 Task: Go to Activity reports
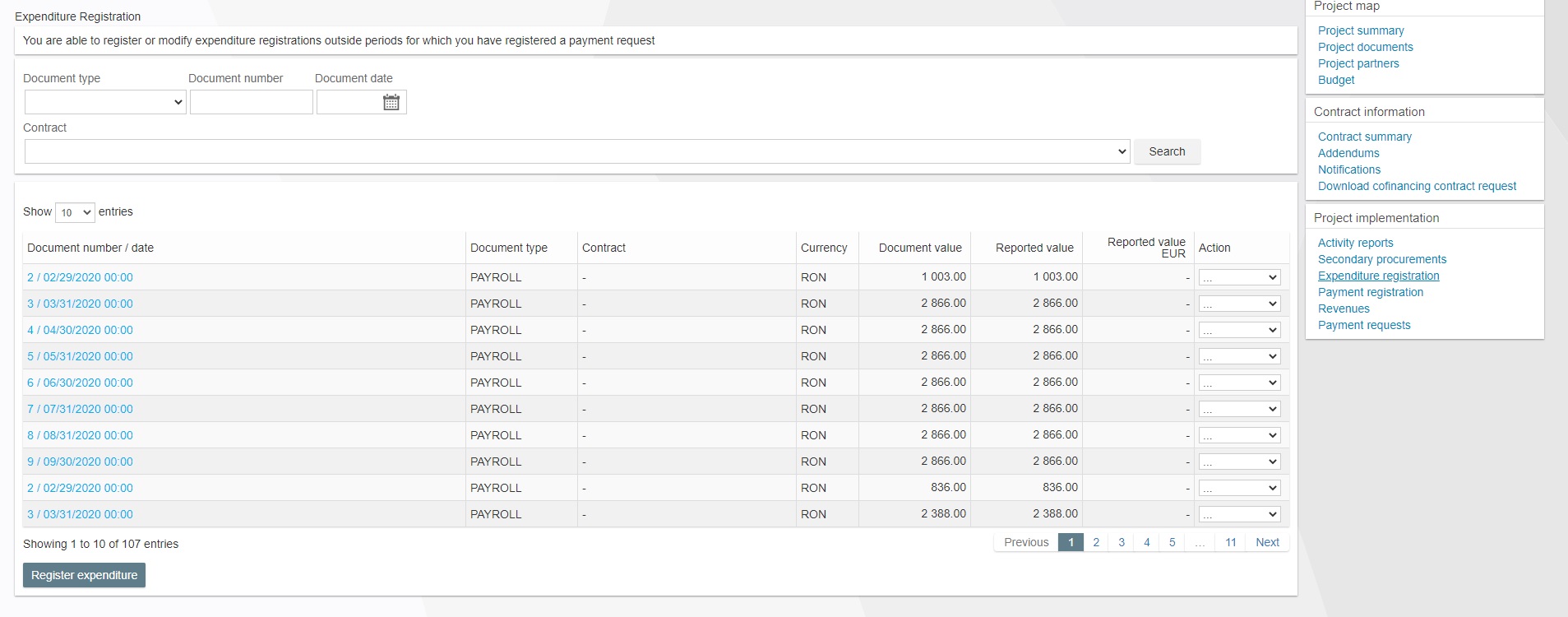[x=1355, y=243]
